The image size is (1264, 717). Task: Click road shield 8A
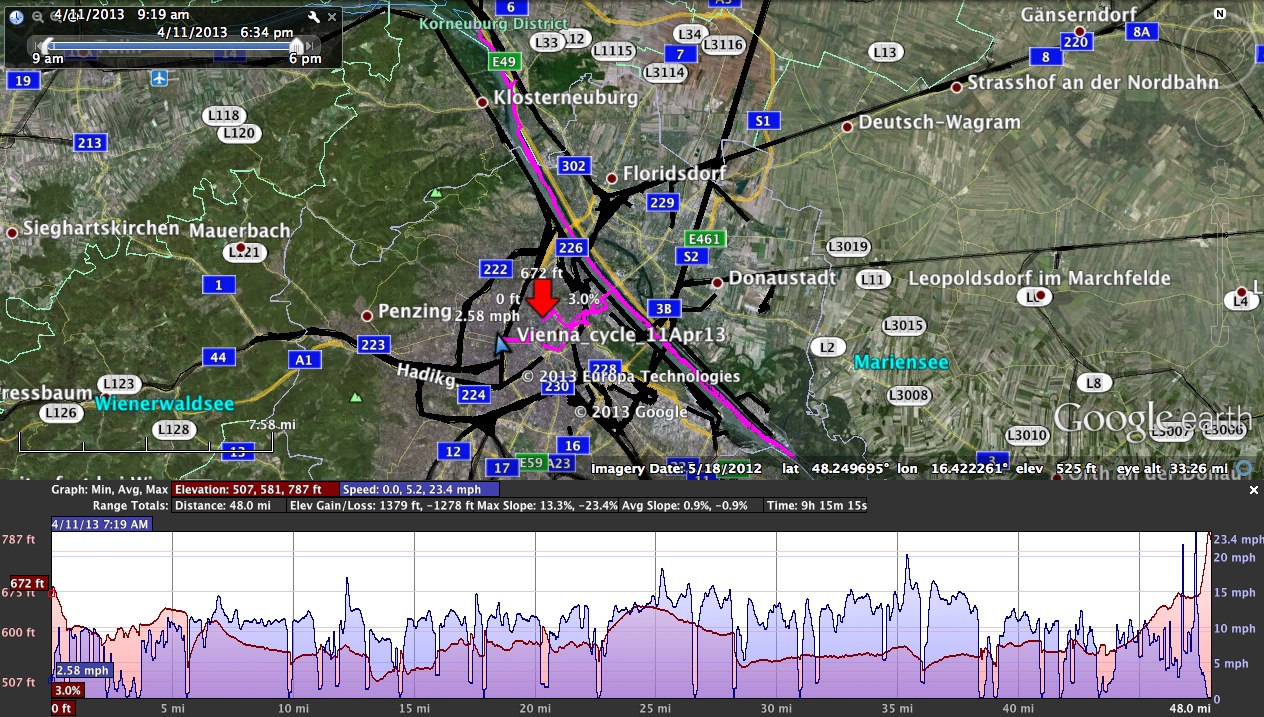(x=1141, y=32)
